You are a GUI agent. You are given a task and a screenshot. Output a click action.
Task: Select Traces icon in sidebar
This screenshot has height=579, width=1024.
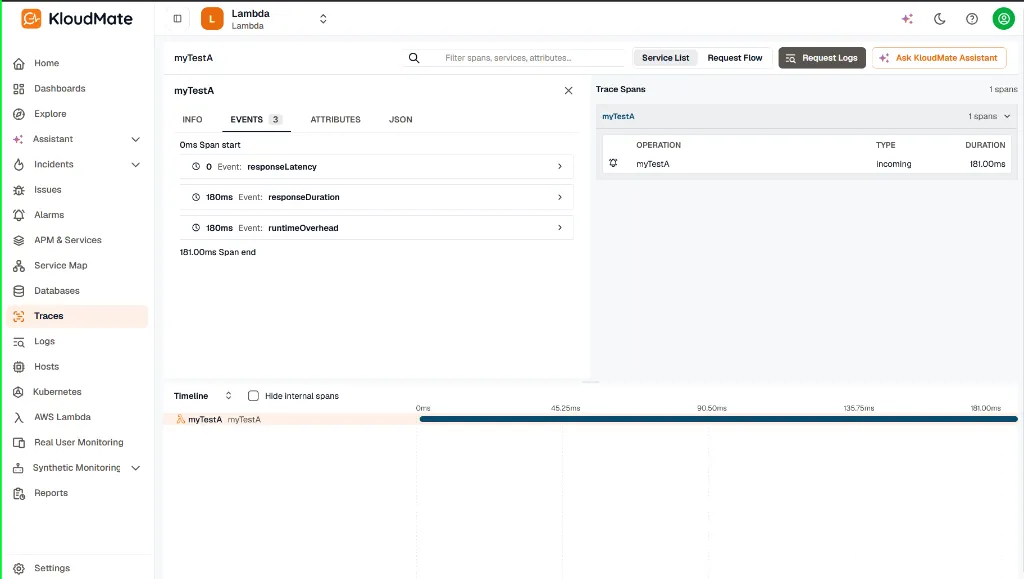click(x=19, y=316)
